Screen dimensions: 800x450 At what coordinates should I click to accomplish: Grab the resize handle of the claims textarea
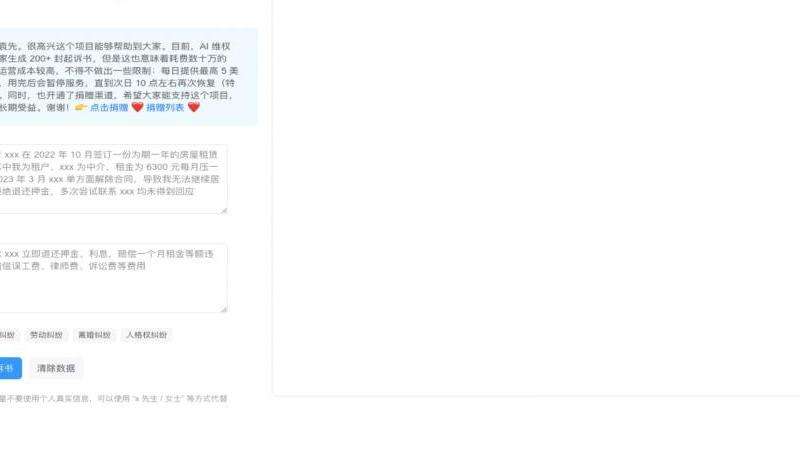coord(224,309)
